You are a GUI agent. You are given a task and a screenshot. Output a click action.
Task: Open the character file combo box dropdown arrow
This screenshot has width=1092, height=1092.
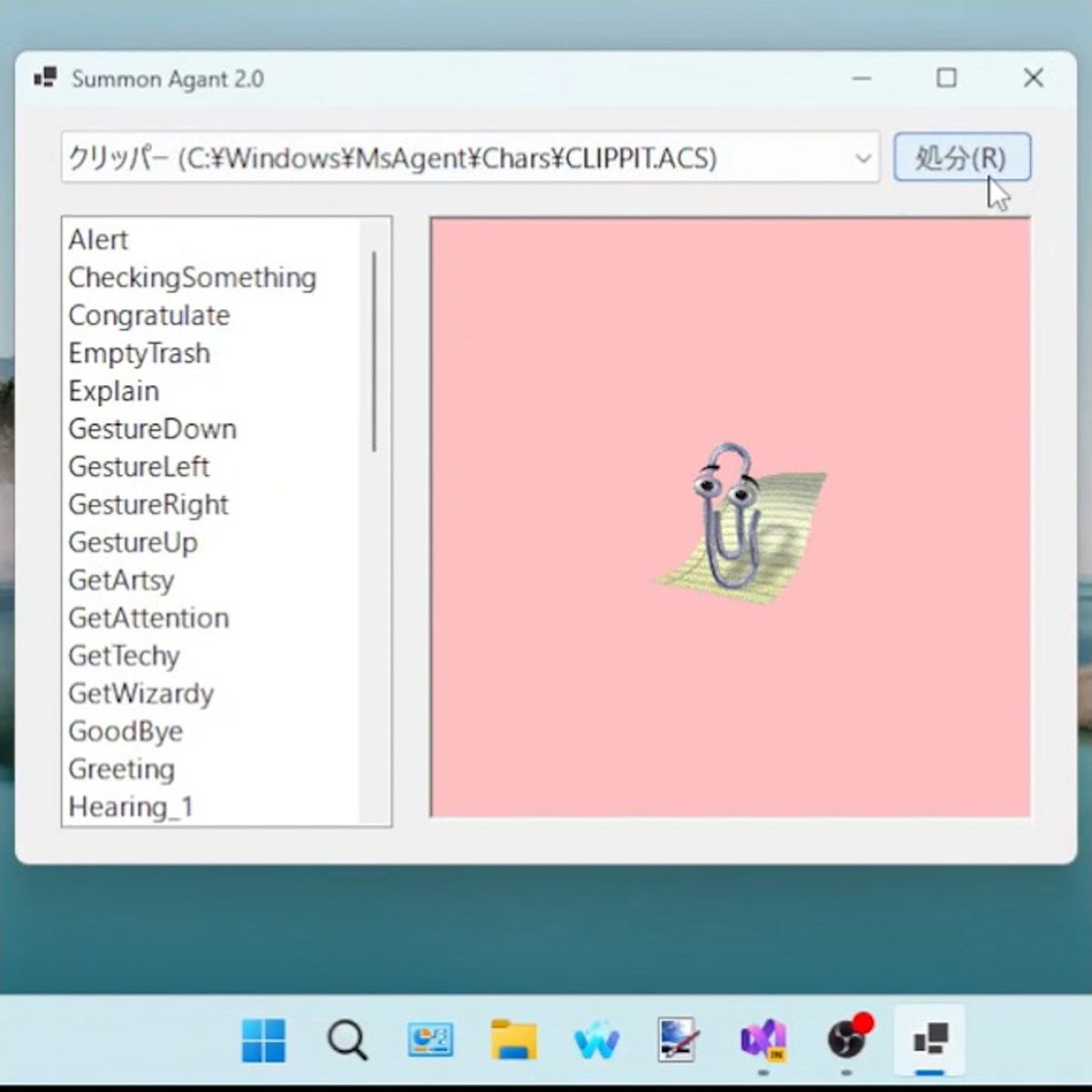click(x=863, y=158)
